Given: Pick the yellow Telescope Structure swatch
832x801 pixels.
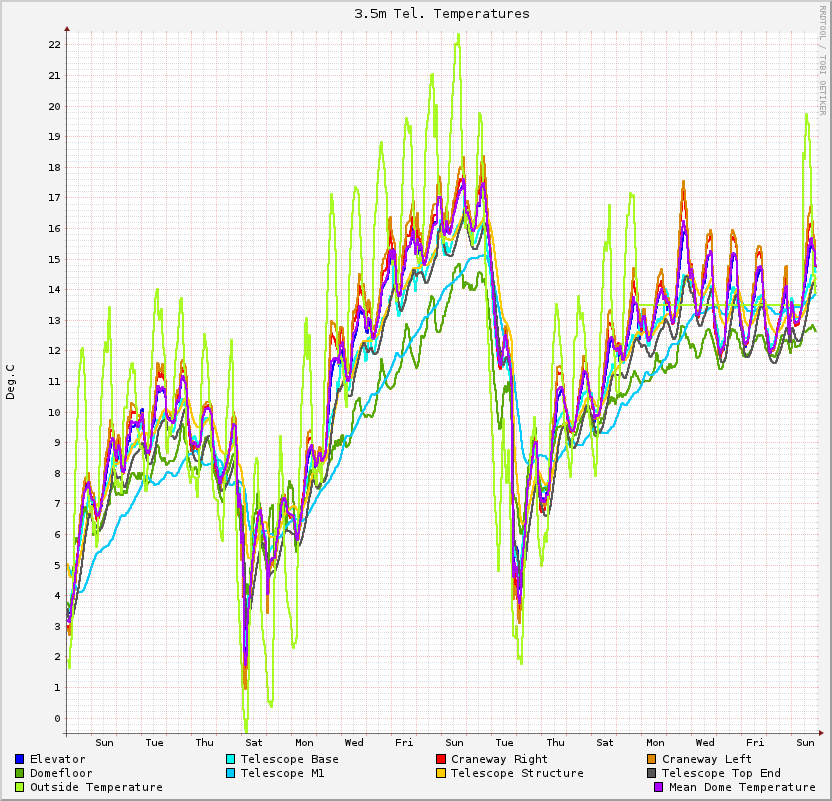Looking at the screenshot, I should point(441,773).
